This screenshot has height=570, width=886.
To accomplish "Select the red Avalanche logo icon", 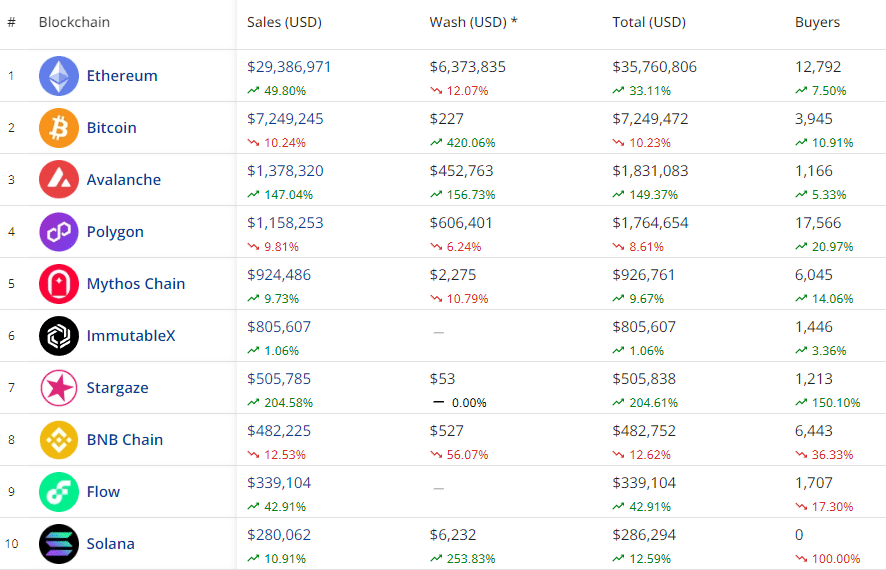I will click(58, 180).
